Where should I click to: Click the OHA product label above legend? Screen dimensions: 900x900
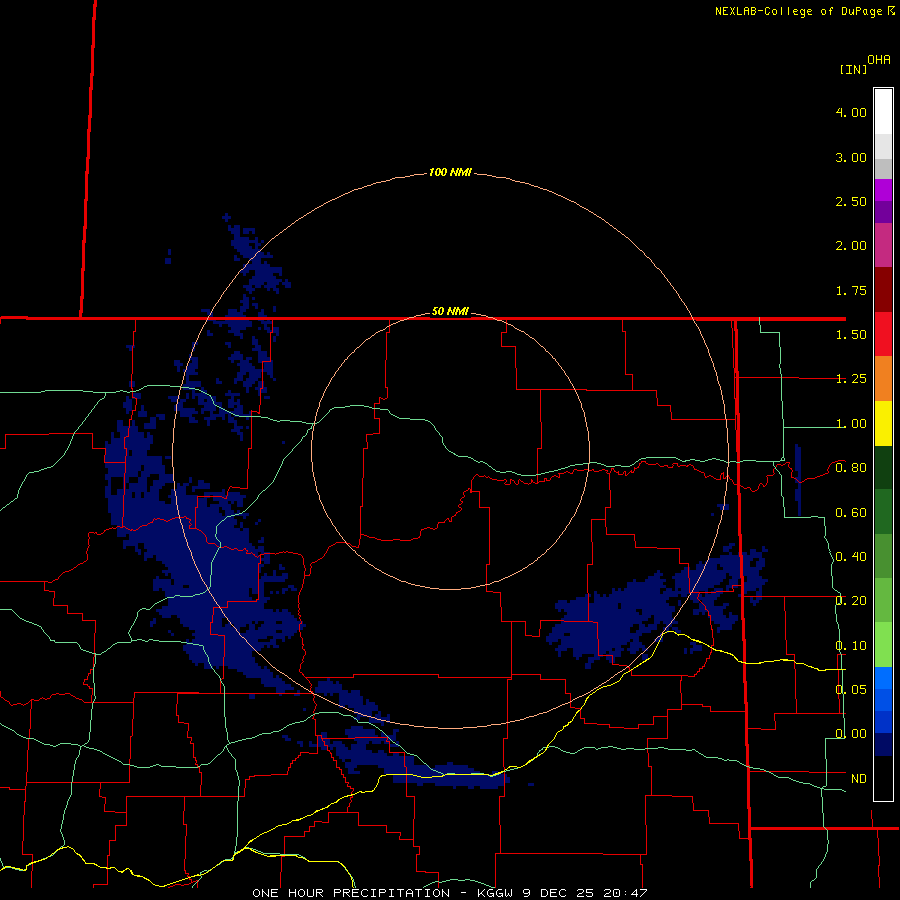(879, 60)
